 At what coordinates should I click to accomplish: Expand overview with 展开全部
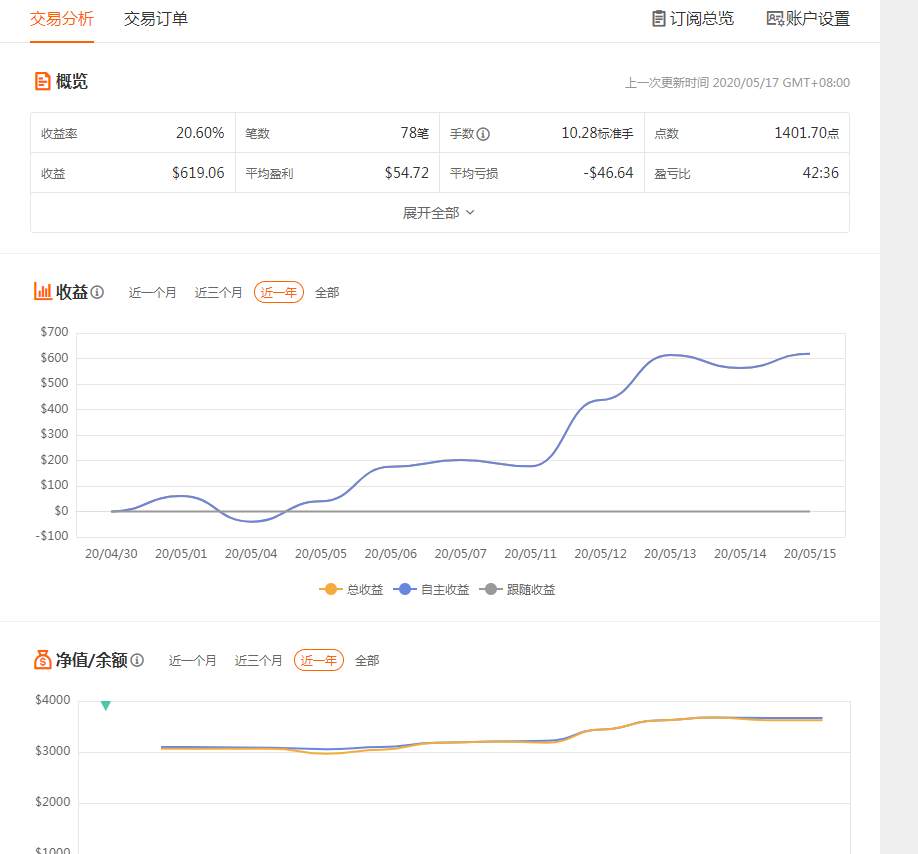439,213
